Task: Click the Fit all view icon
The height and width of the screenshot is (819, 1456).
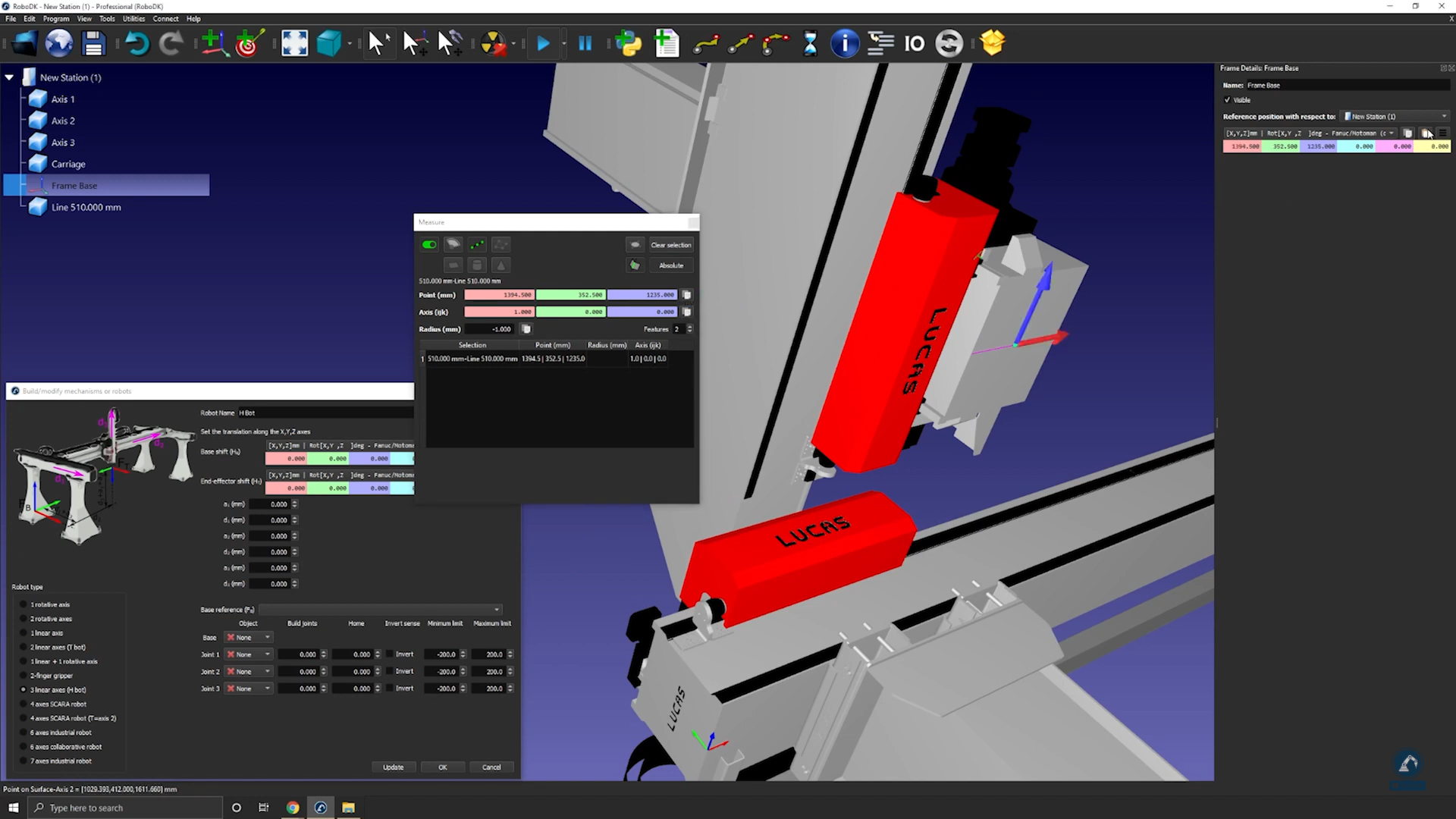Action: (x=294, y=43)
